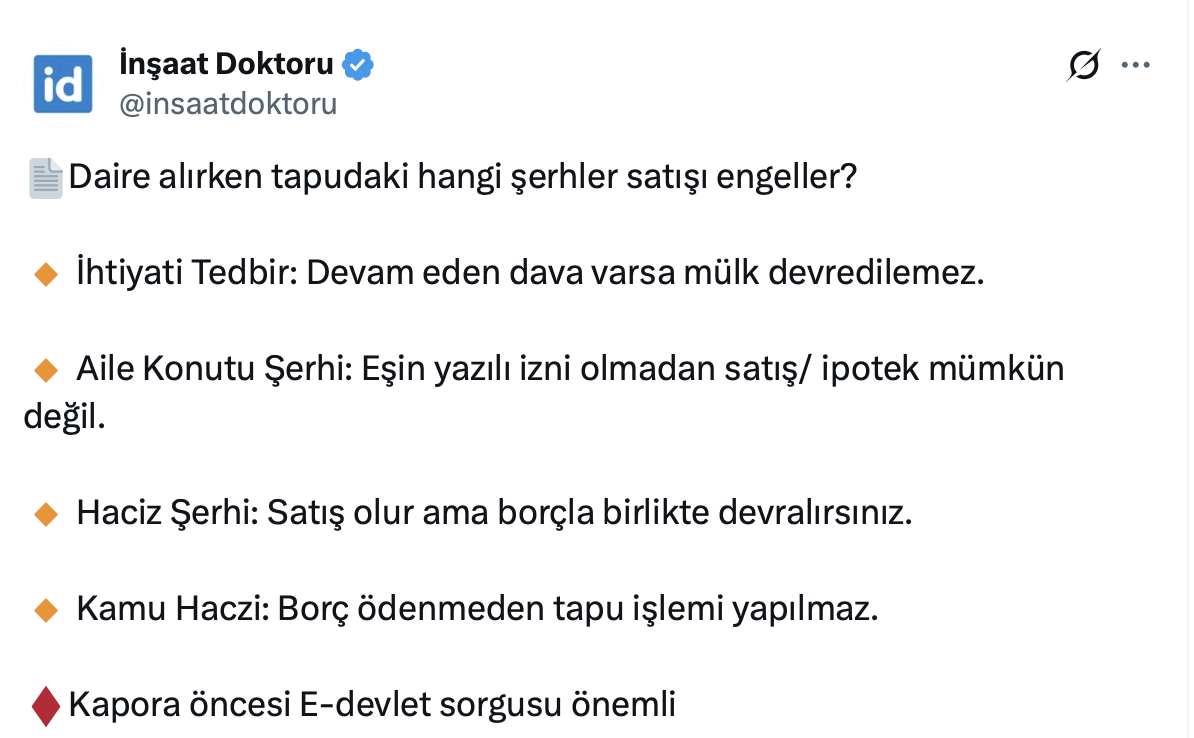Select the 'İhtiyati Tedbir' line of text

click(530, 274)
